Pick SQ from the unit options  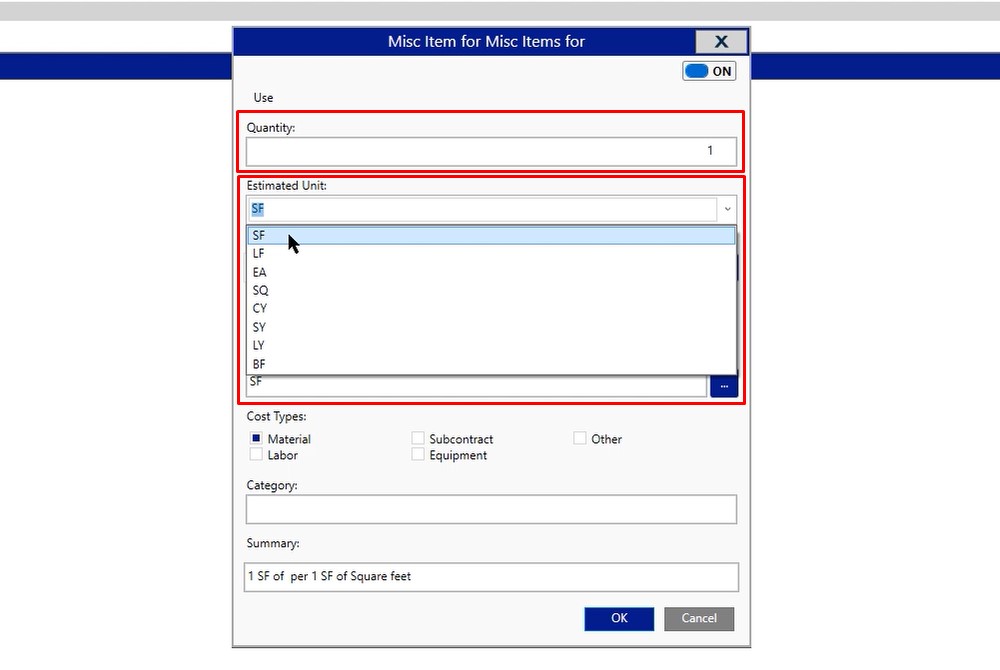pyautogui.click(x=490, y=290)
